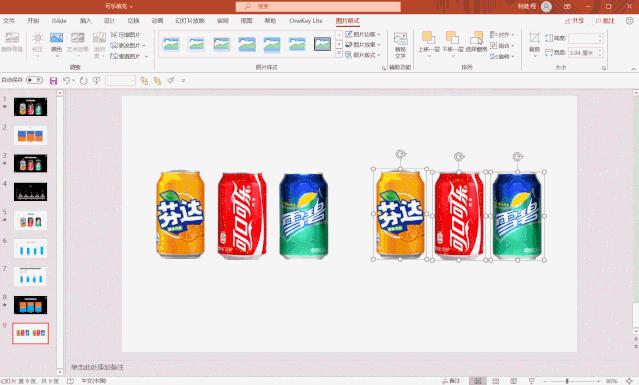Switch to the OneKey Lite tab

pos(306,20)
